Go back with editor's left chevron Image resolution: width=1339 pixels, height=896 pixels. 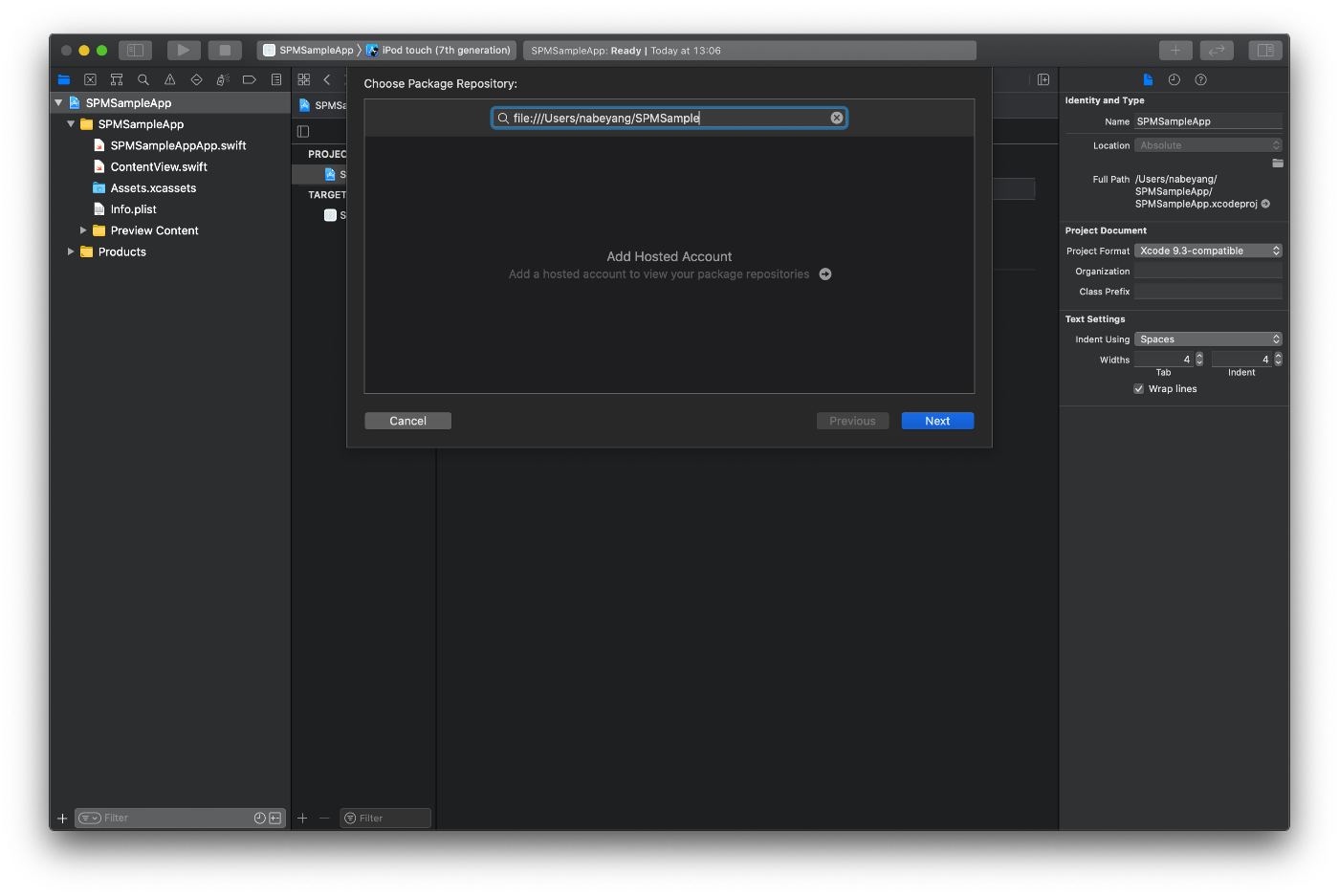(x=327, y=79)
